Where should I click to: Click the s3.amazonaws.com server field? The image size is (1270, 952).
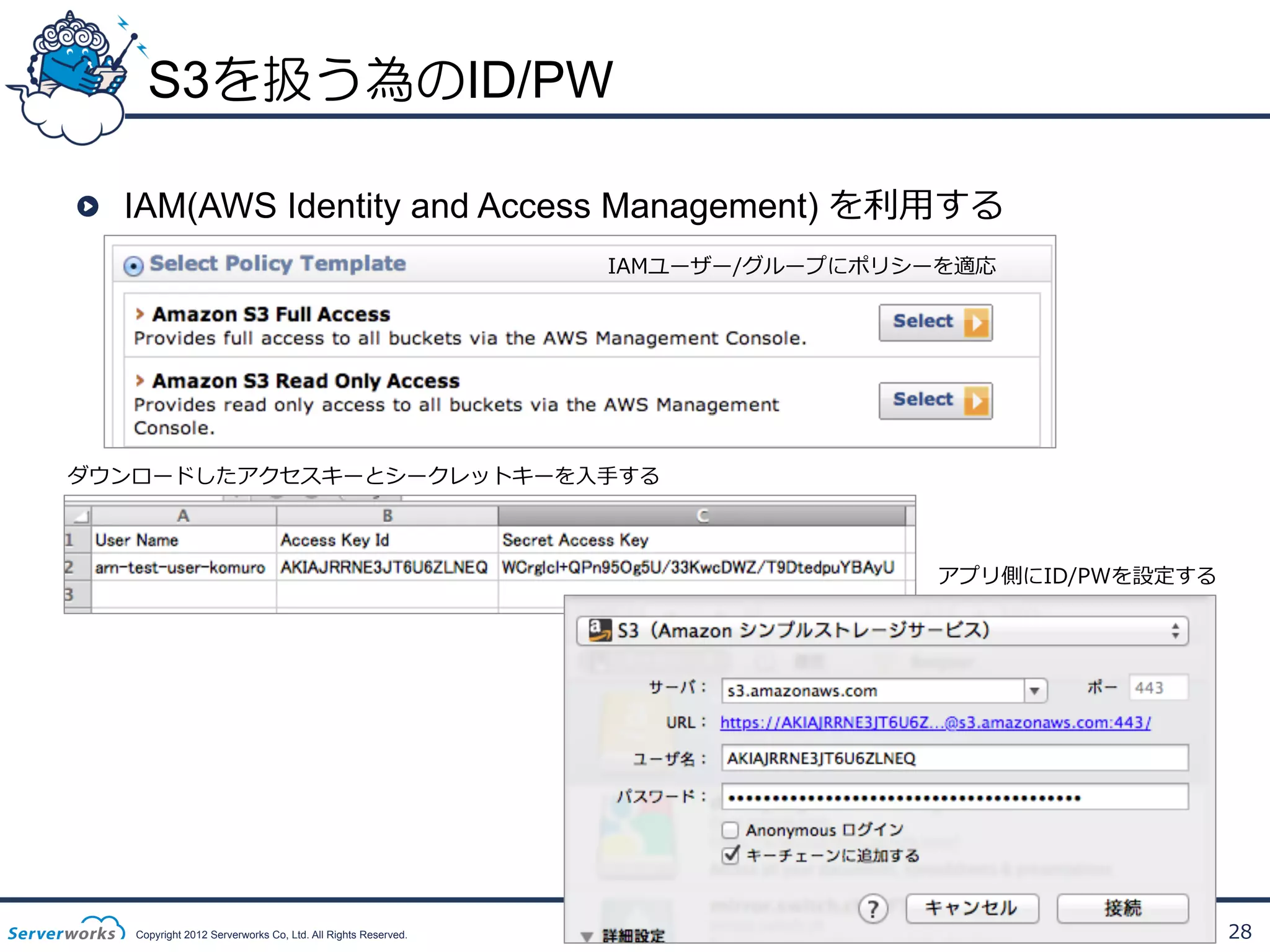click(873, 690)
